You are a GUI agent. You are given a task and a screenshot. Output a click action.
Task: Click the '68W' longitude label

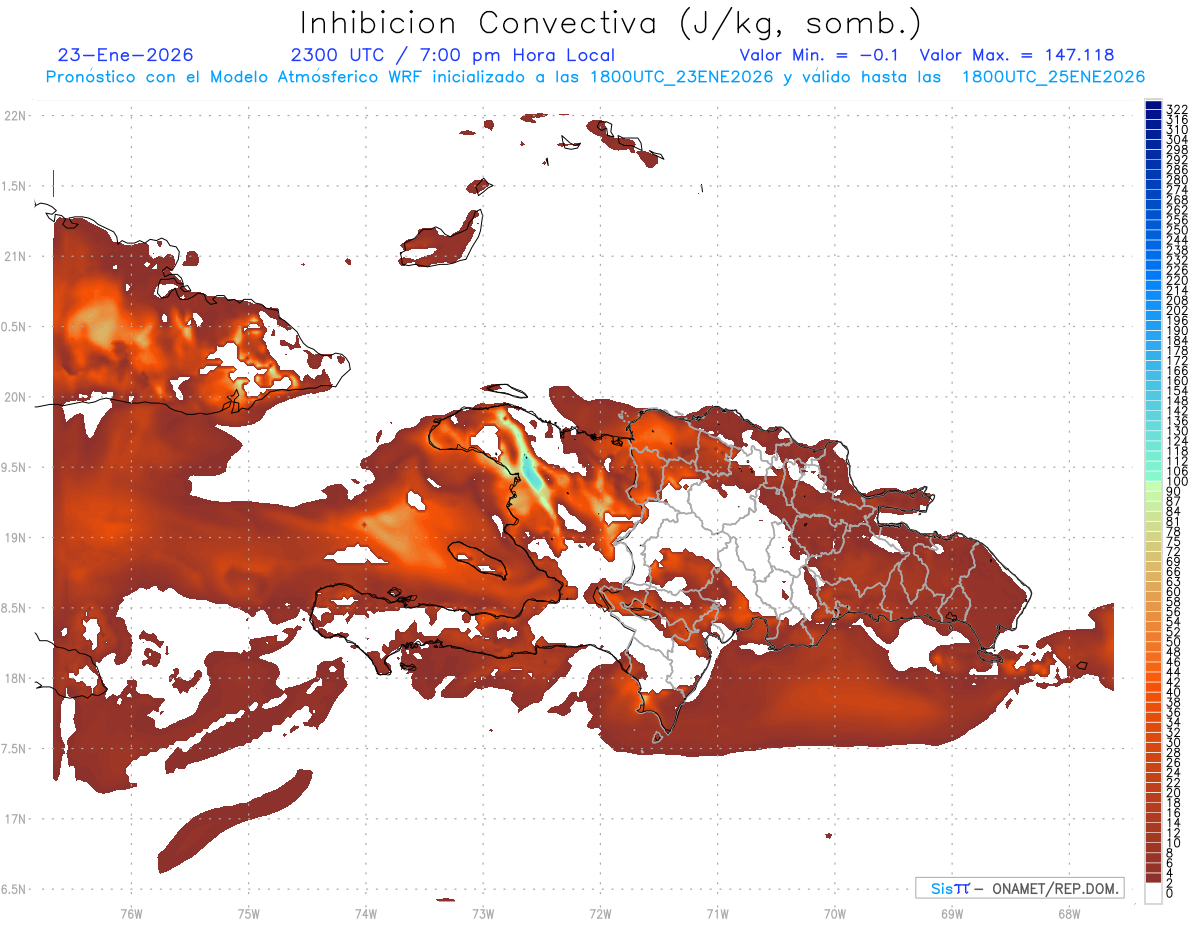(x=1068, y=913)
